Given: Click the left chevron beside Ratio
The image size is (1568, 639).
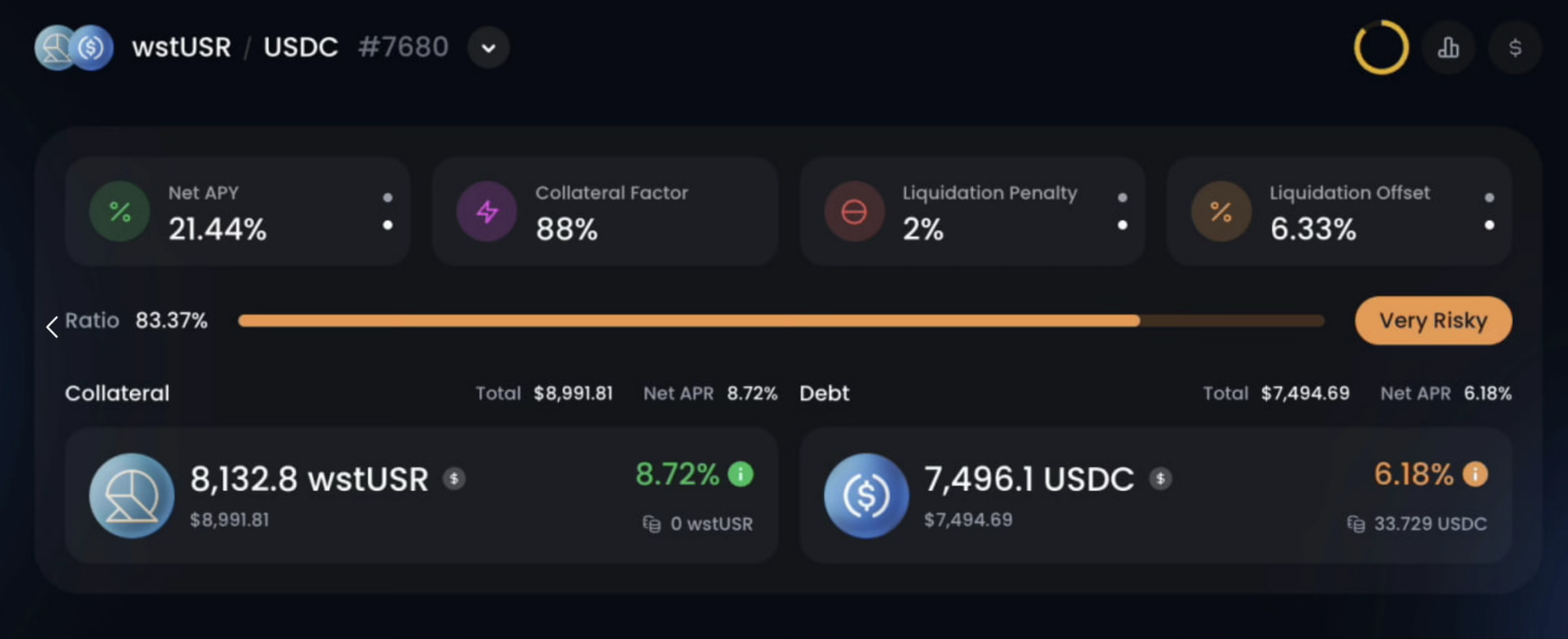Looking at the screenshot, I should click(52, 327).
